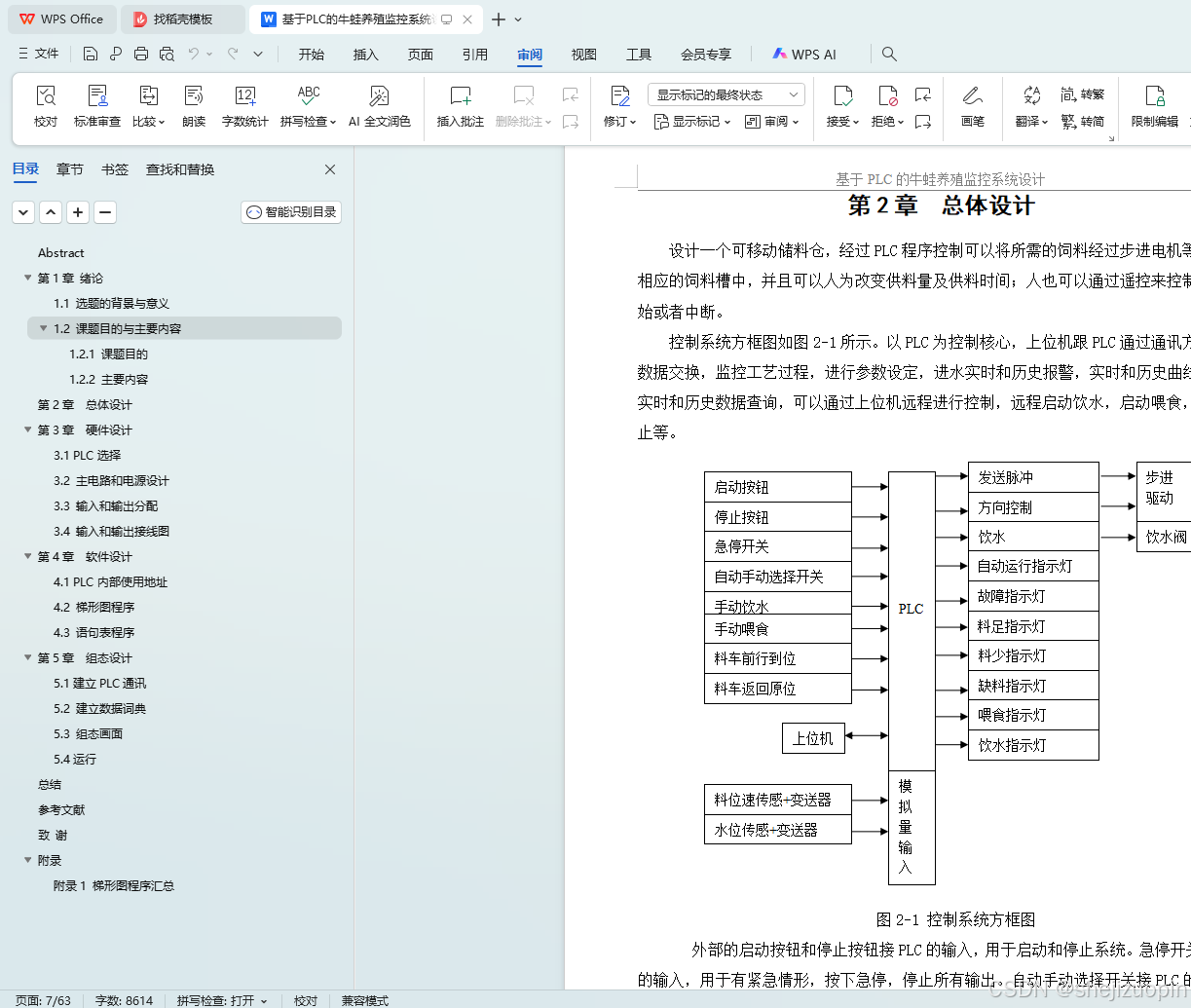Click the minus button in outline pane
The width and height of the screenshot is (1191, 1008).
(x=105, y=211)
